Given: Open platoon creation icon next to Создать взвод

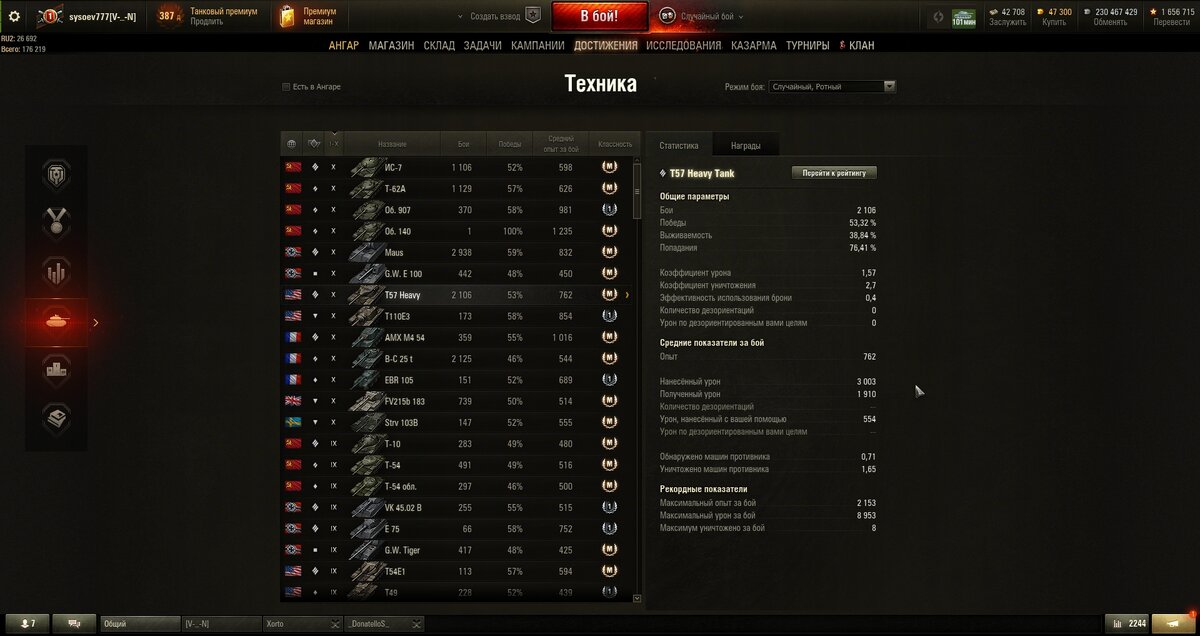Looking at the screenshot, I should point(533,16).
